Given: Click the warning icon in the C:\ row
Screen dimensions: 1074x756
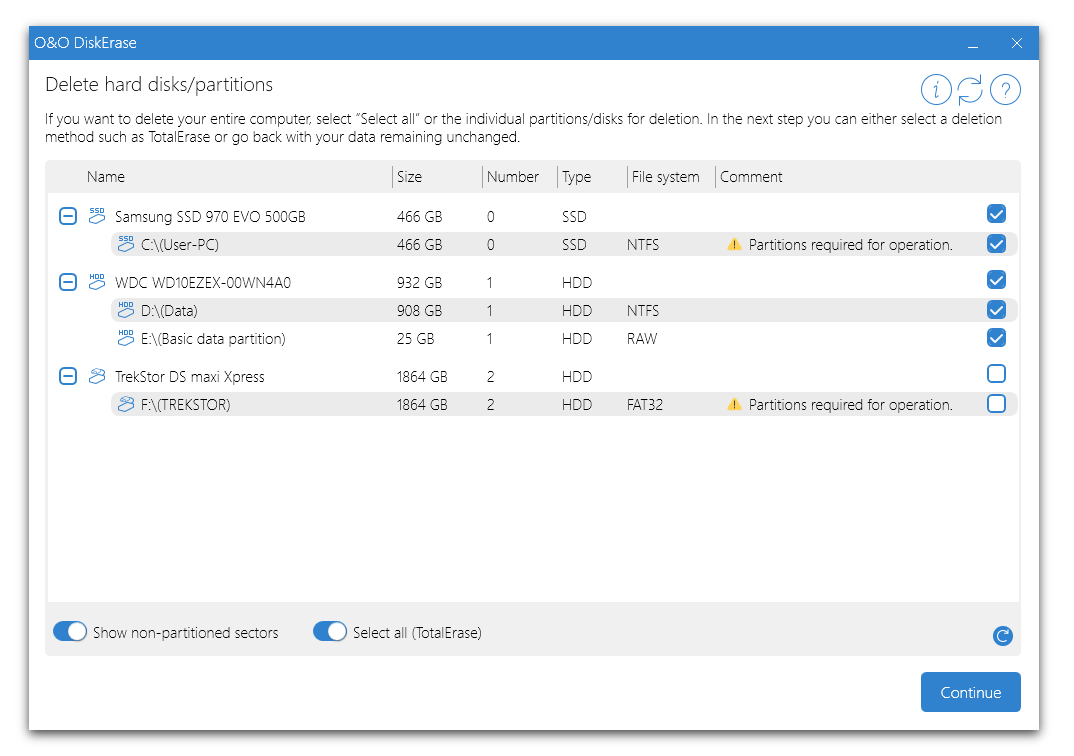Looking at the screenshot, I should (734, 244).
